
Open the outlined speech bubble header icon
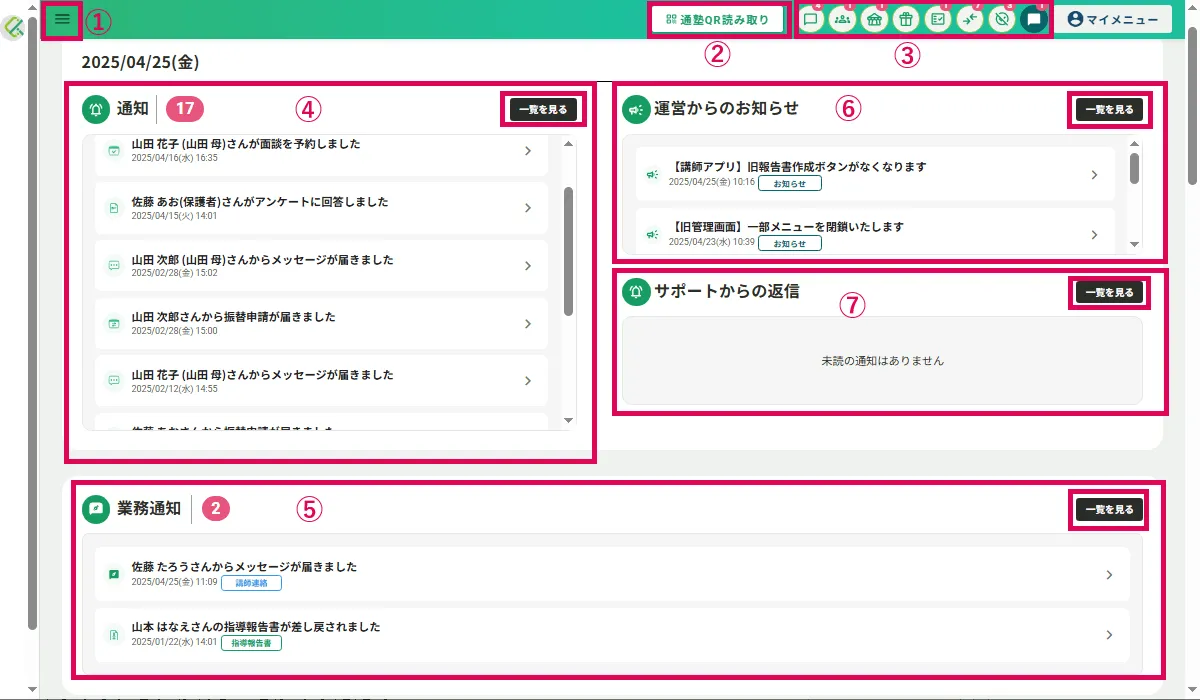coord(811,19)
